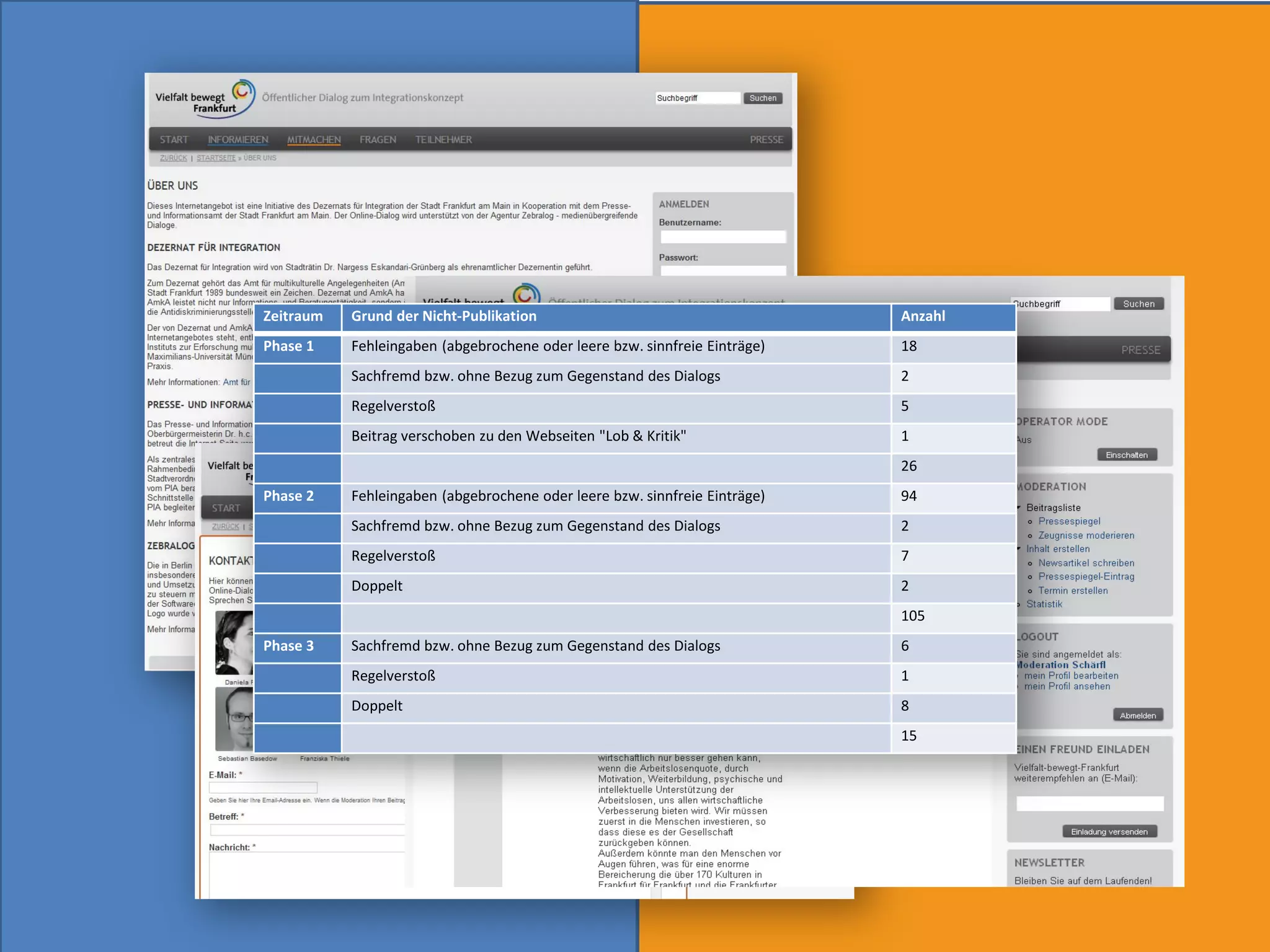This screenshot has height=952, width=1270.
Task: Click the Vielfalt bewegt Frankfurt logo
Action: [205, 99]
